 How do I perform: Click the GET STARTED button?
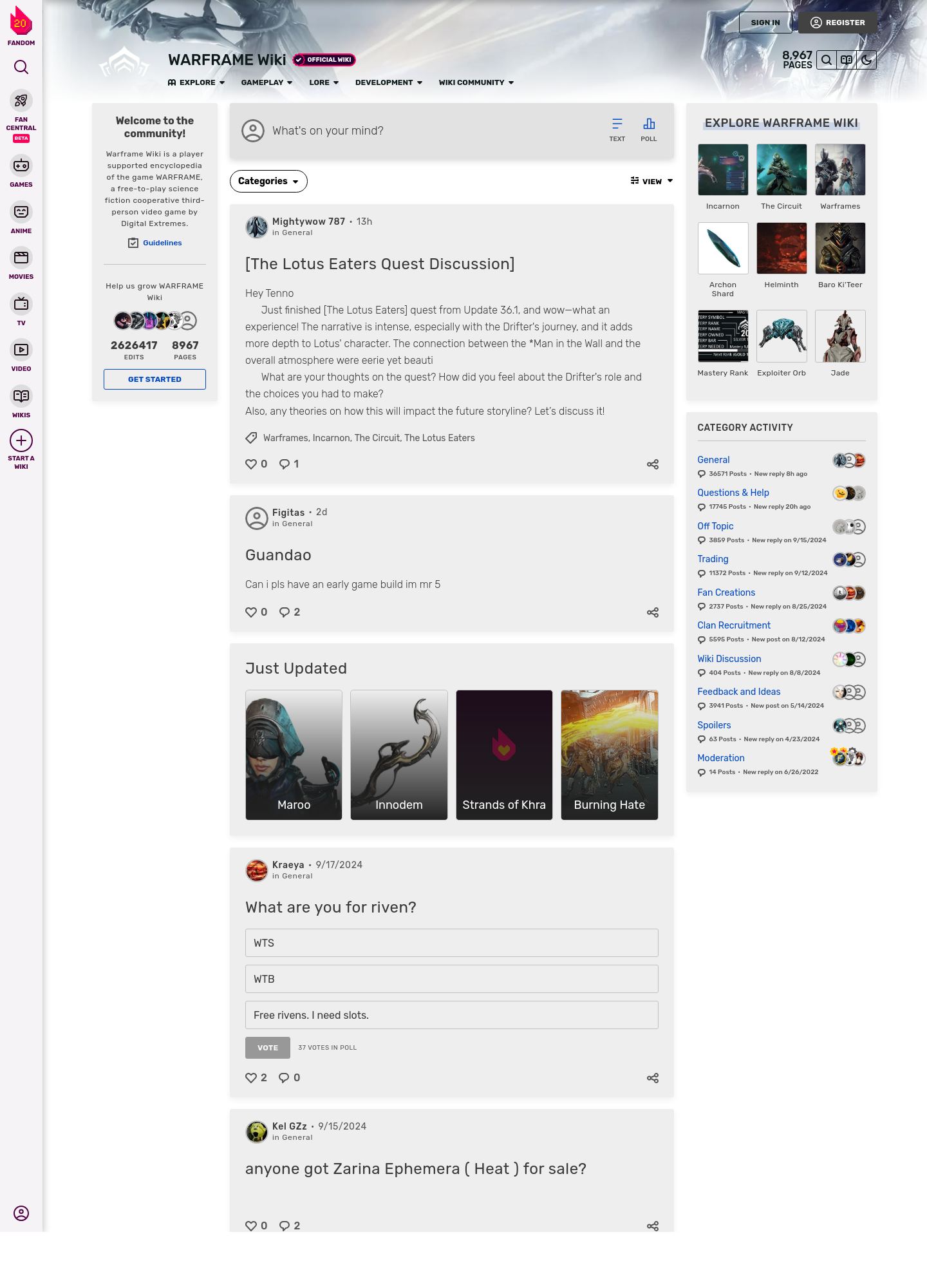tap(154, 379)
